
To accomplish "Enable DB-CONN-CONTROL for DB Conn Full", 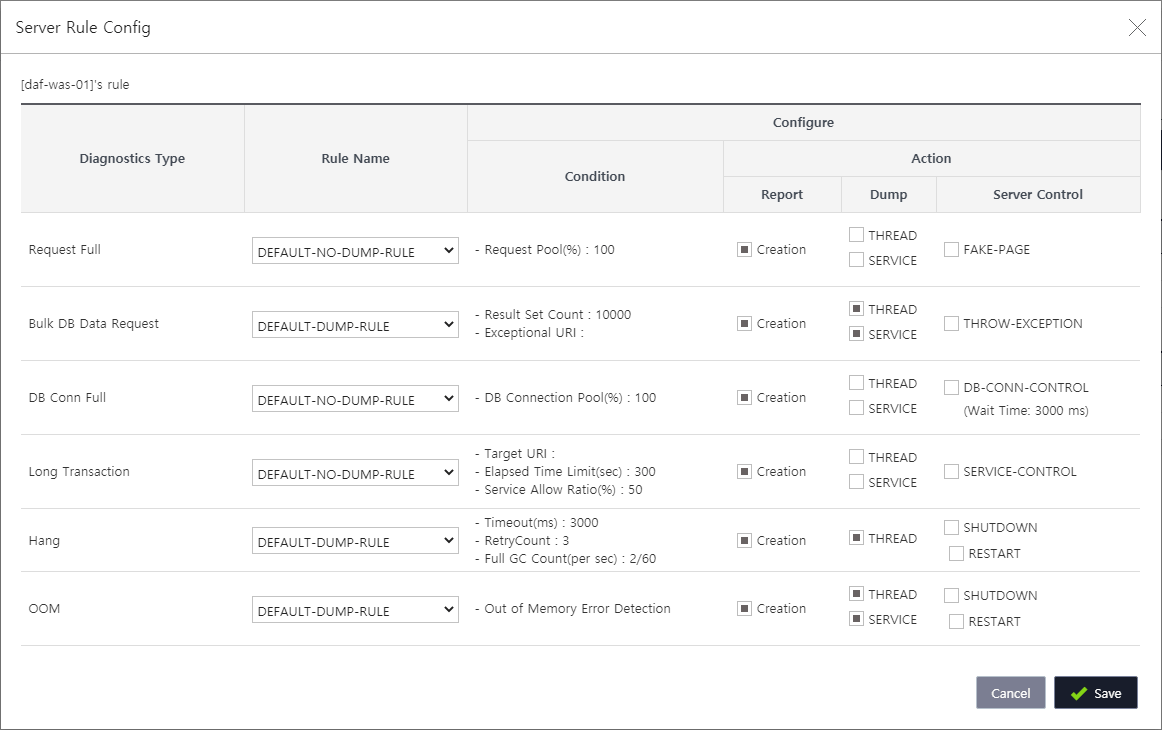I will pos(951,387).
